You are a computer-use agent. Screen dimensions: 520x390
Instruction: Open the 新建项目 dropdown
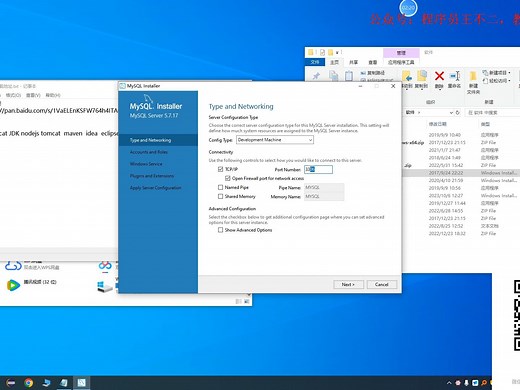click(x=497, y=73)
